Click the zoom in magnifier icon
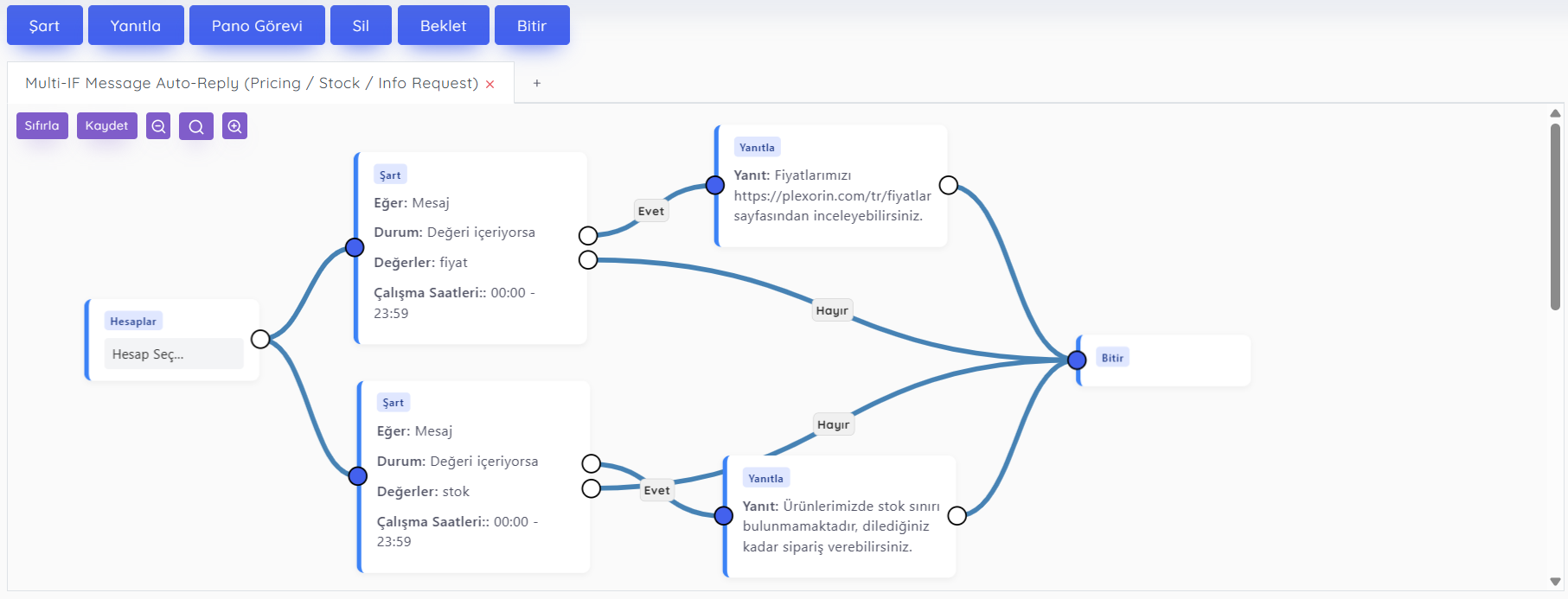The width and height of the screenshot is (1568, 599). pyautogui.click(x=234, y=126)
